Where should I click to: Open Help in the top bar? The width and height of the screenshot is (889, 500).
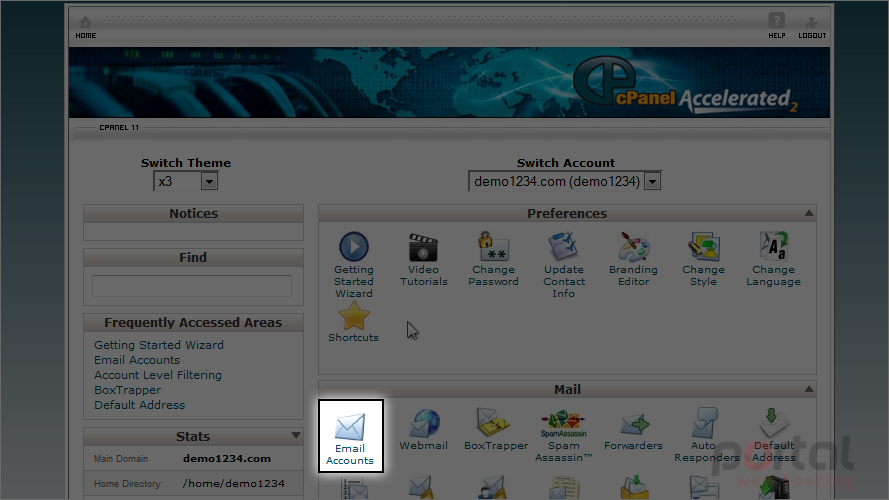[x=777, y=26]
